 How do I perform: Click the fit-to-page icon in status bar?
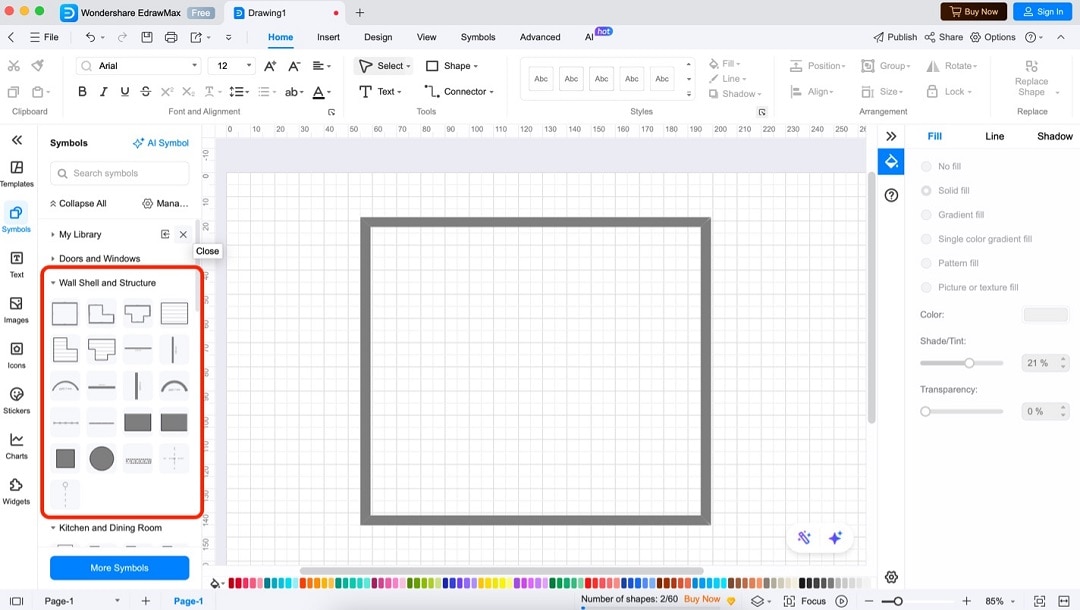point(1039,601)
